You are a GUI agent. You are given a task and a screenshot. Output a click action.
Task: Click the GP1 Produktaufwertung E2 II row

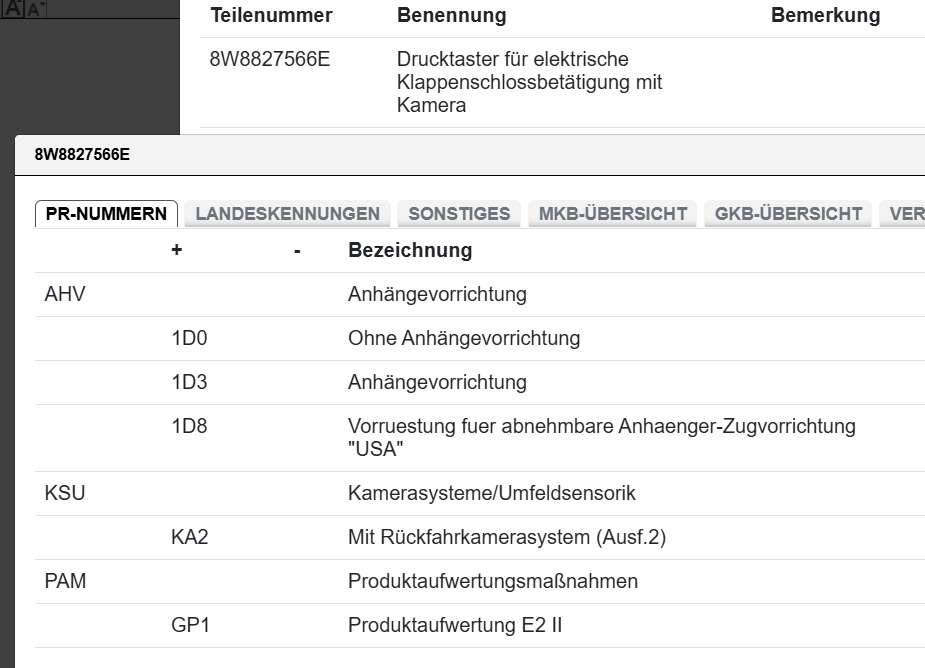tap(454, 626)
